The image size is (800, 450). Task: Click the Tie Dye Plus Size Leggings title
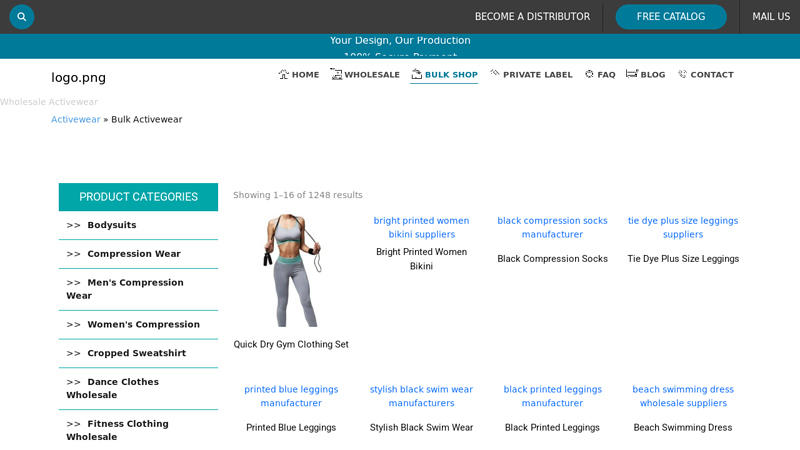click(683, 259)
